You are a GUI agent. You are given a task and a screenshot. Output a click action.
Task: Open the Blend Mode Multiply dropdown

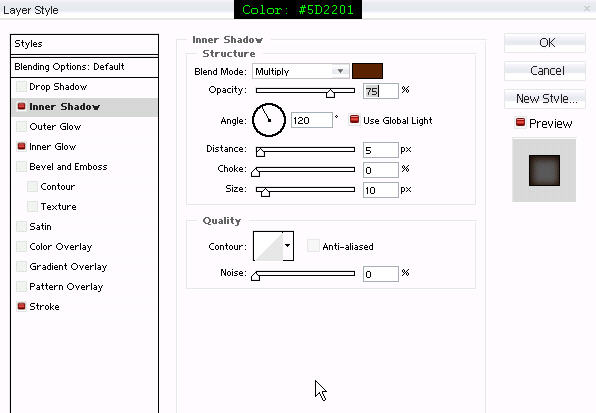coord(301,71)
